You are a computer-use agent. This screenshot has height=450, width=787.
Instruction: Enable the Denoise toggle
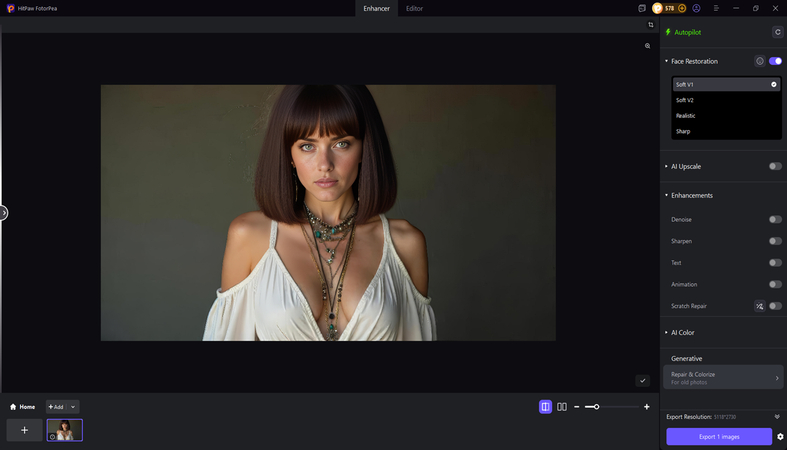(x=775, y=219)
